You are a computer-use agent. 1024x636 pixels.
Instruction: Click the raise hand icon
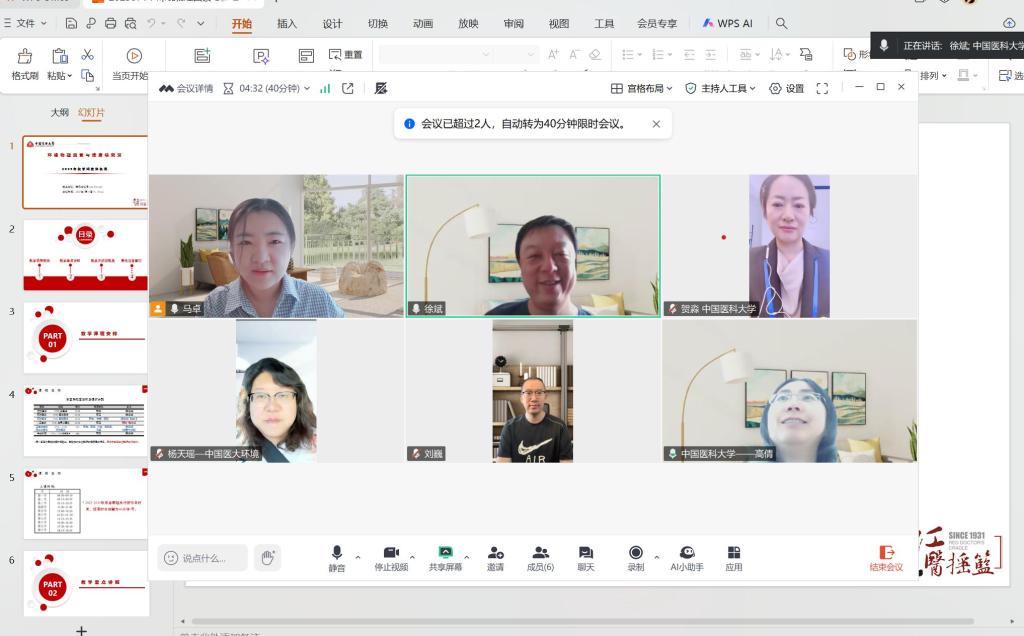267,558
